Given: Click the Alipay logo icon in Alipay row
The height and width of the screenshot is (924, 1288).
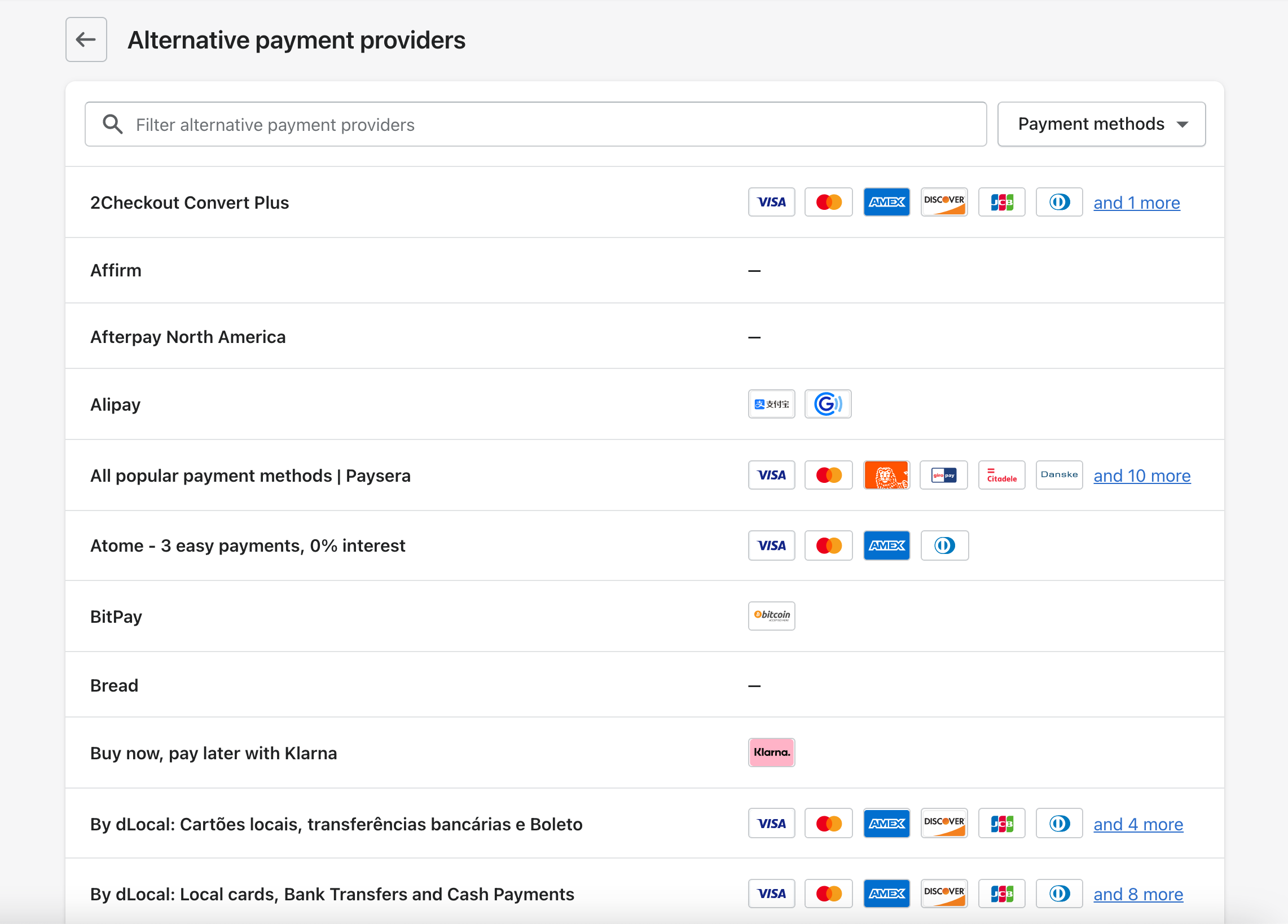Looking at the screenshot, I should tap(771, 404).
